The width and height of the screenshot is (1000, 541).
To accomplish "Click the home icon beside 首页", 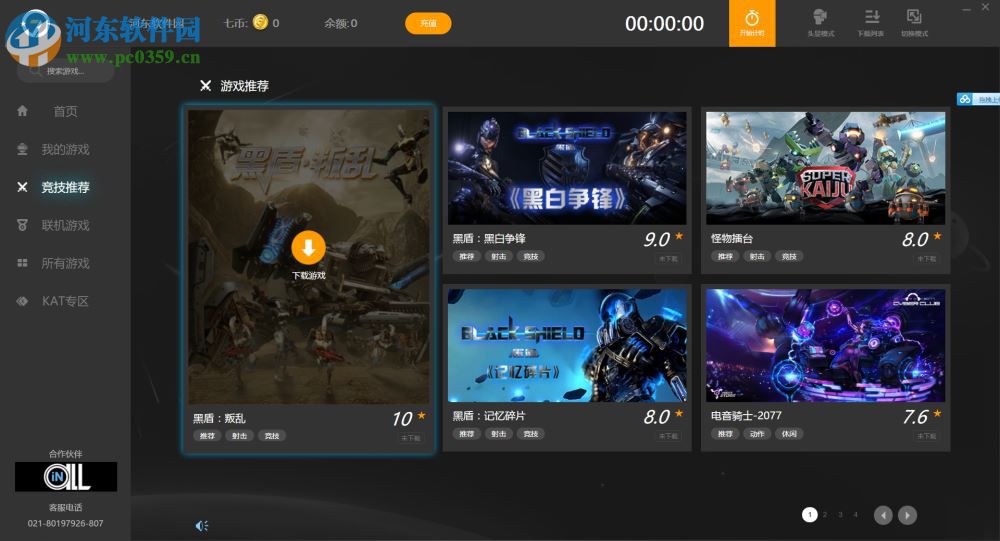I will [x=22, y=111].
